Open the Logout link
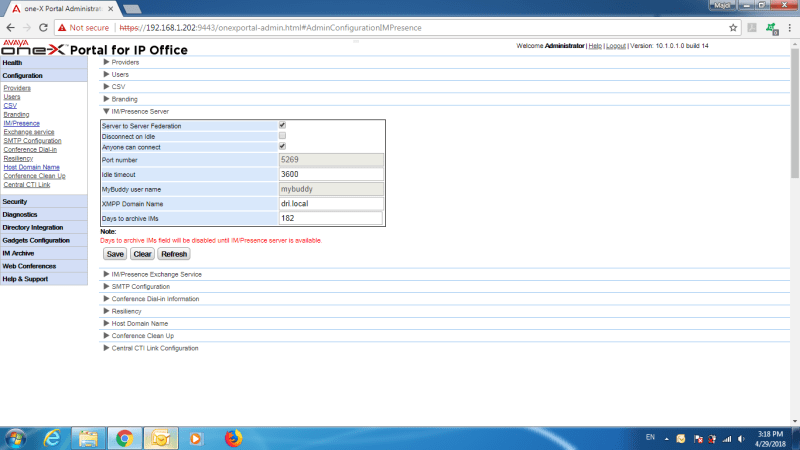Screen dimensions: 800x450 coord(616,46)
